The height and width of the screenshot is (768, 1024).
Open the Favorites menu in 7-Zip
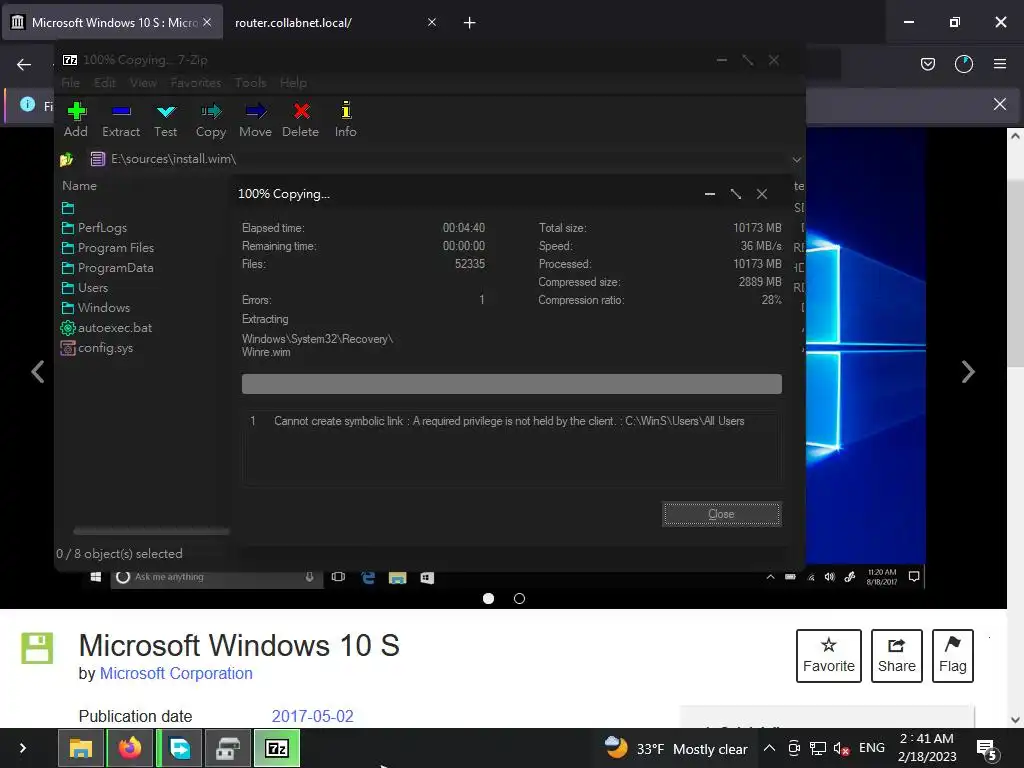point(196,83)
